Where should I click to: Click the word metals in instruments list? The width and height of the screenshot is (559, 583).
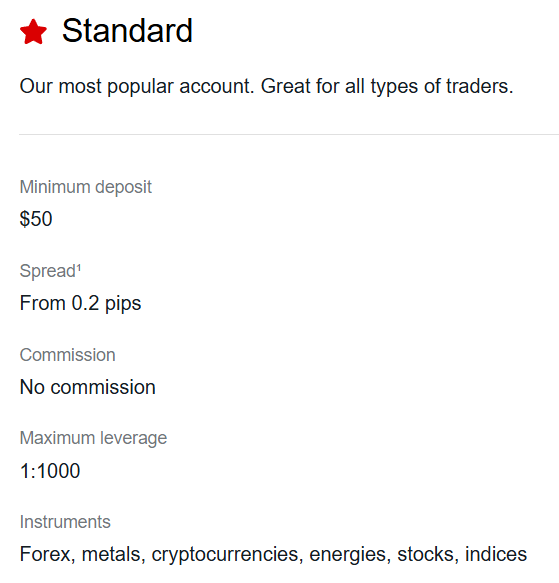tap(111, 554)
